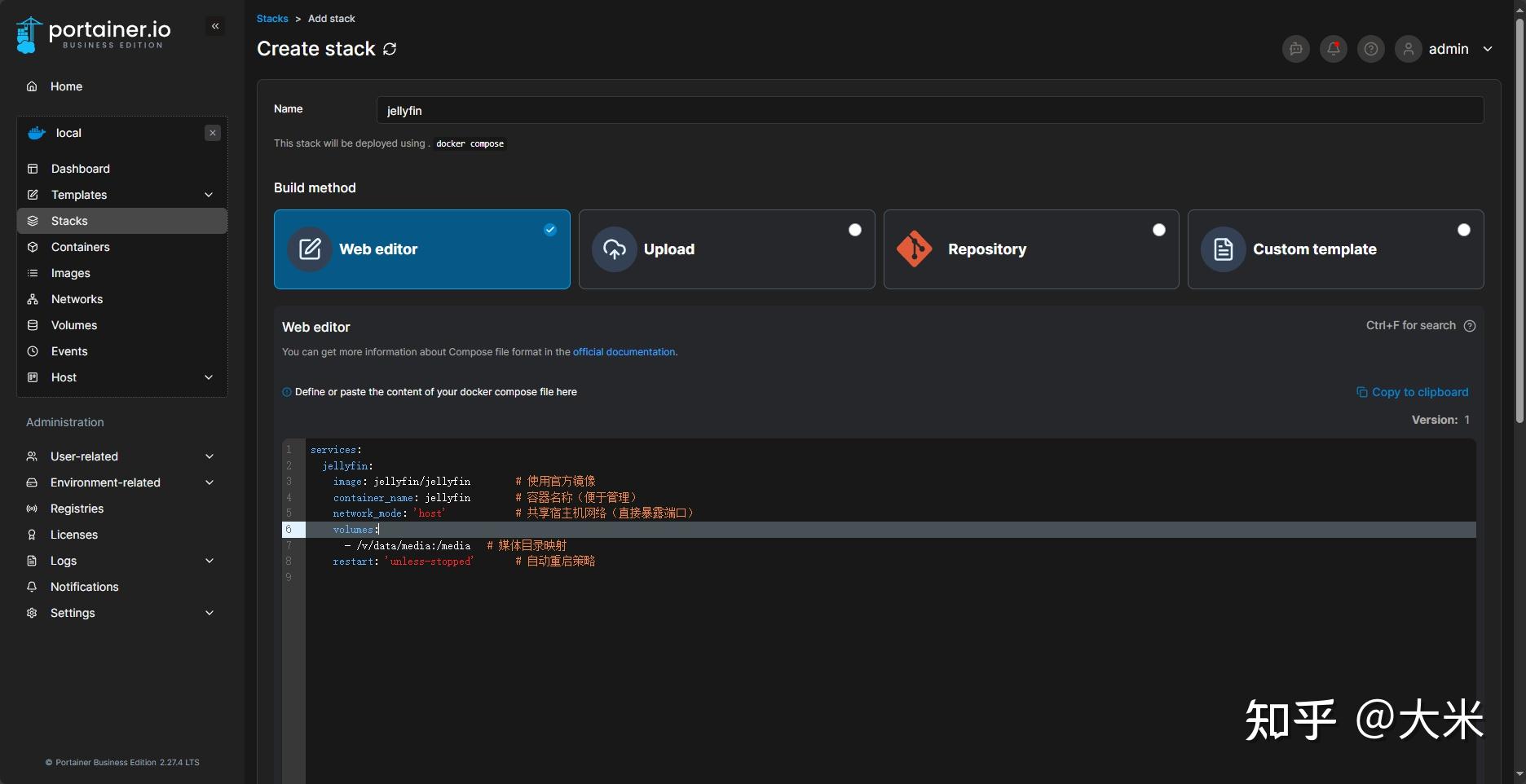Navigate to Volumes in sidebar
The image size is (1526, 784).
122,325
